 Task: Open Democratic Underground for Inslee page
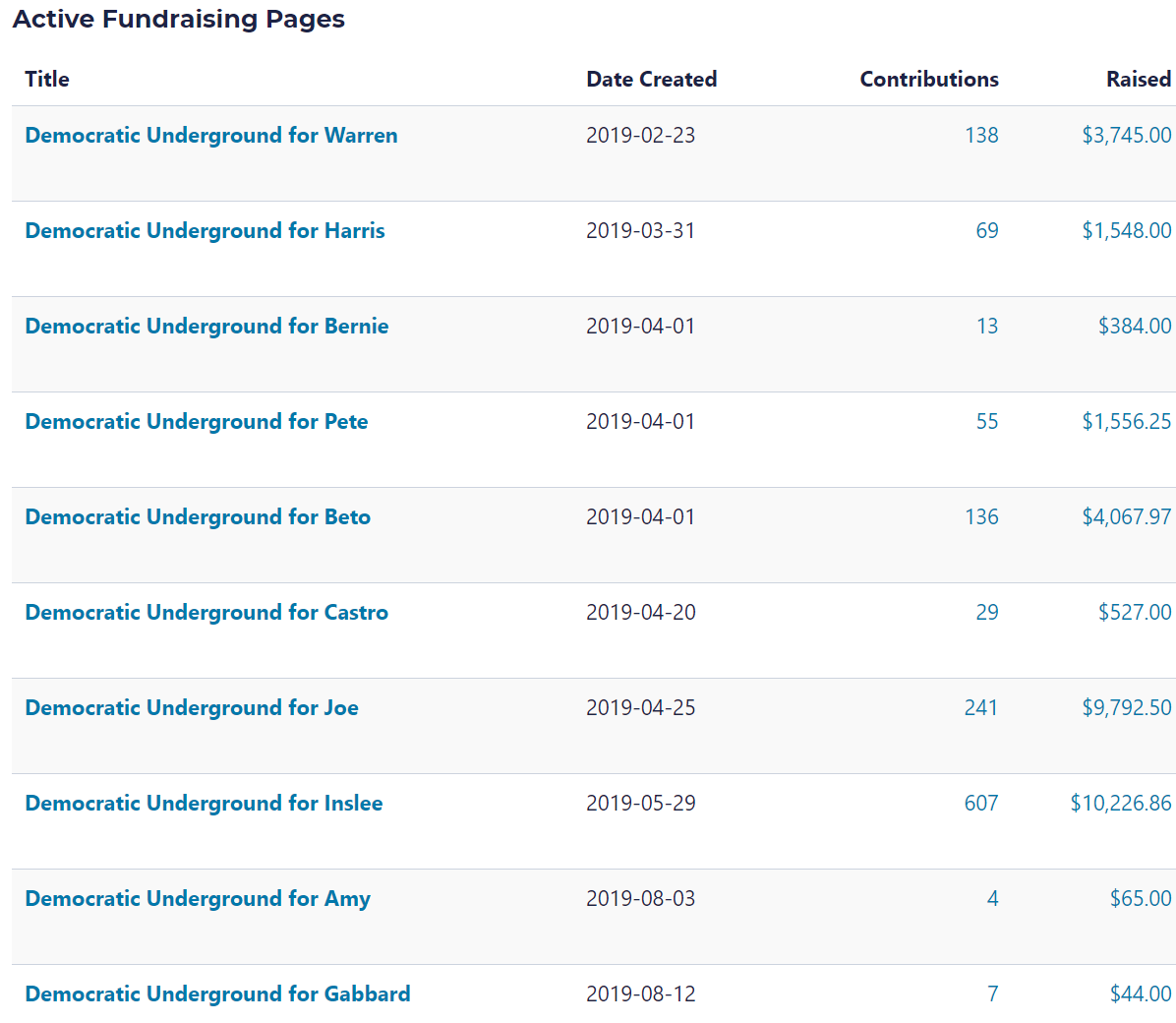point(204,804)
